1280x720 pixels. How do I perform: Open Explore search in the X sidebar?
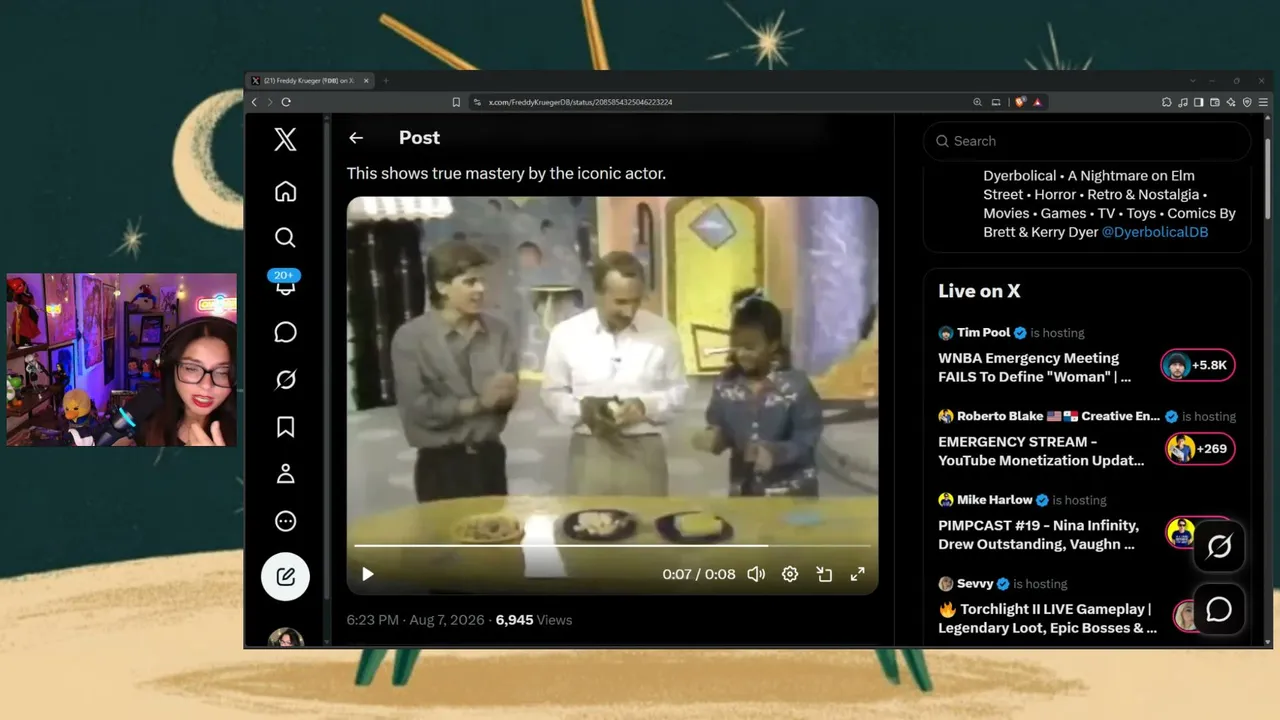[x=285, y=237]
